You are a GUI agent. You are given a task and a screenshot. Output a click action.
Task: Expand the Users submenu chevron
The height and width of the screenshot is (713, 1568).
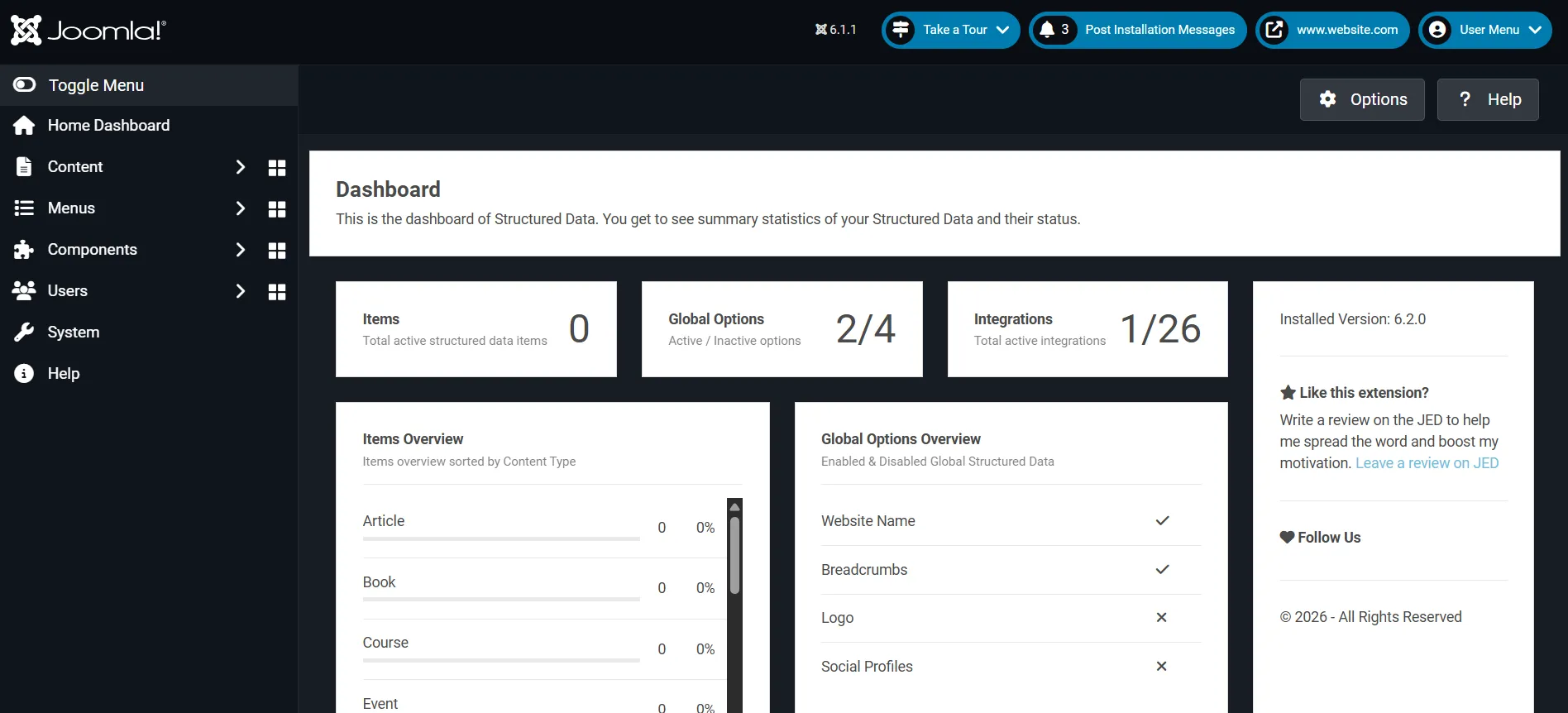(x=240, y=290)
